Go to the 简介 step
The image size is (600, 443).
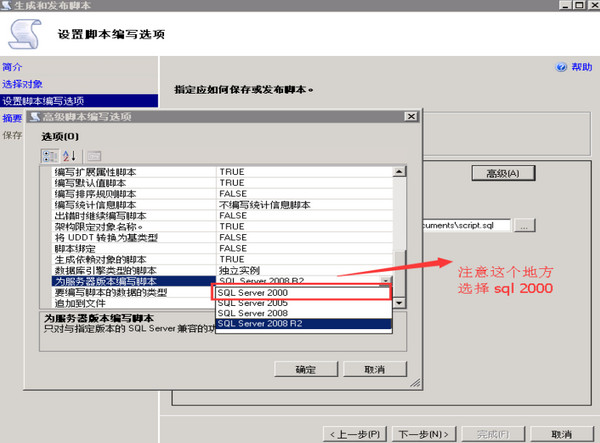pyautogui.click(x=12, y=67)
